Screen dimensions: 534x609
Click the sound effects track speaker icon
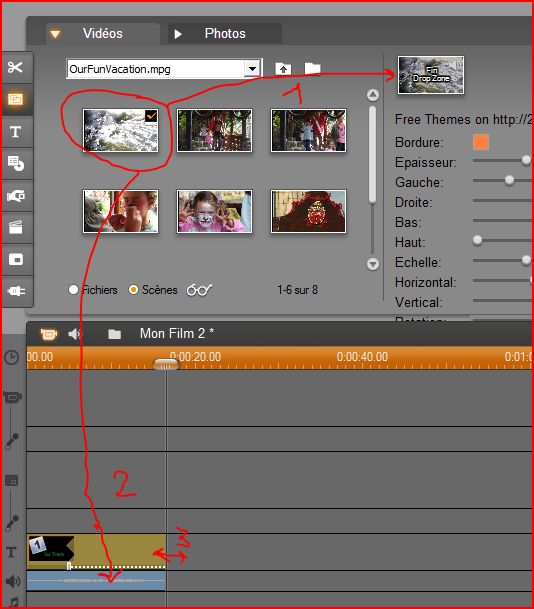tap(12, 581)
